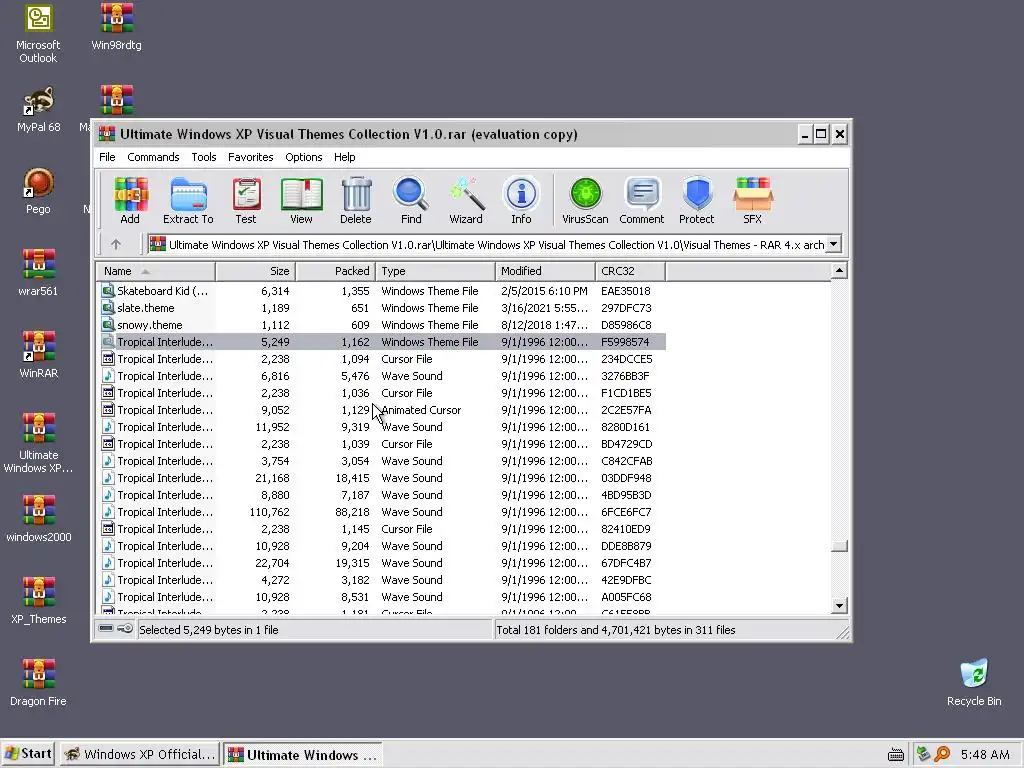Open the Start menu

tap(28, 754)
